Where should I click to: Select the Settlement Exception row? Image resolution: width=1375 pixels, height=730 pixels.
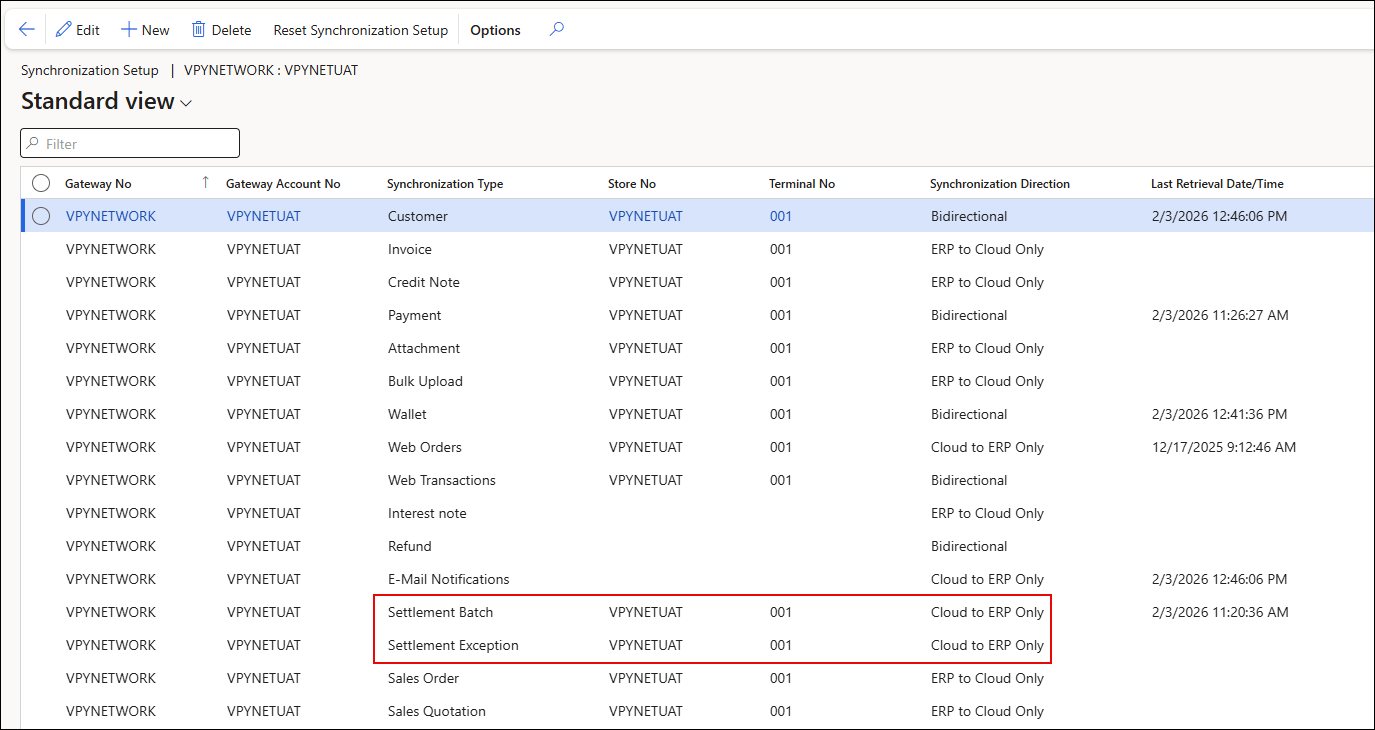[697, 645]
